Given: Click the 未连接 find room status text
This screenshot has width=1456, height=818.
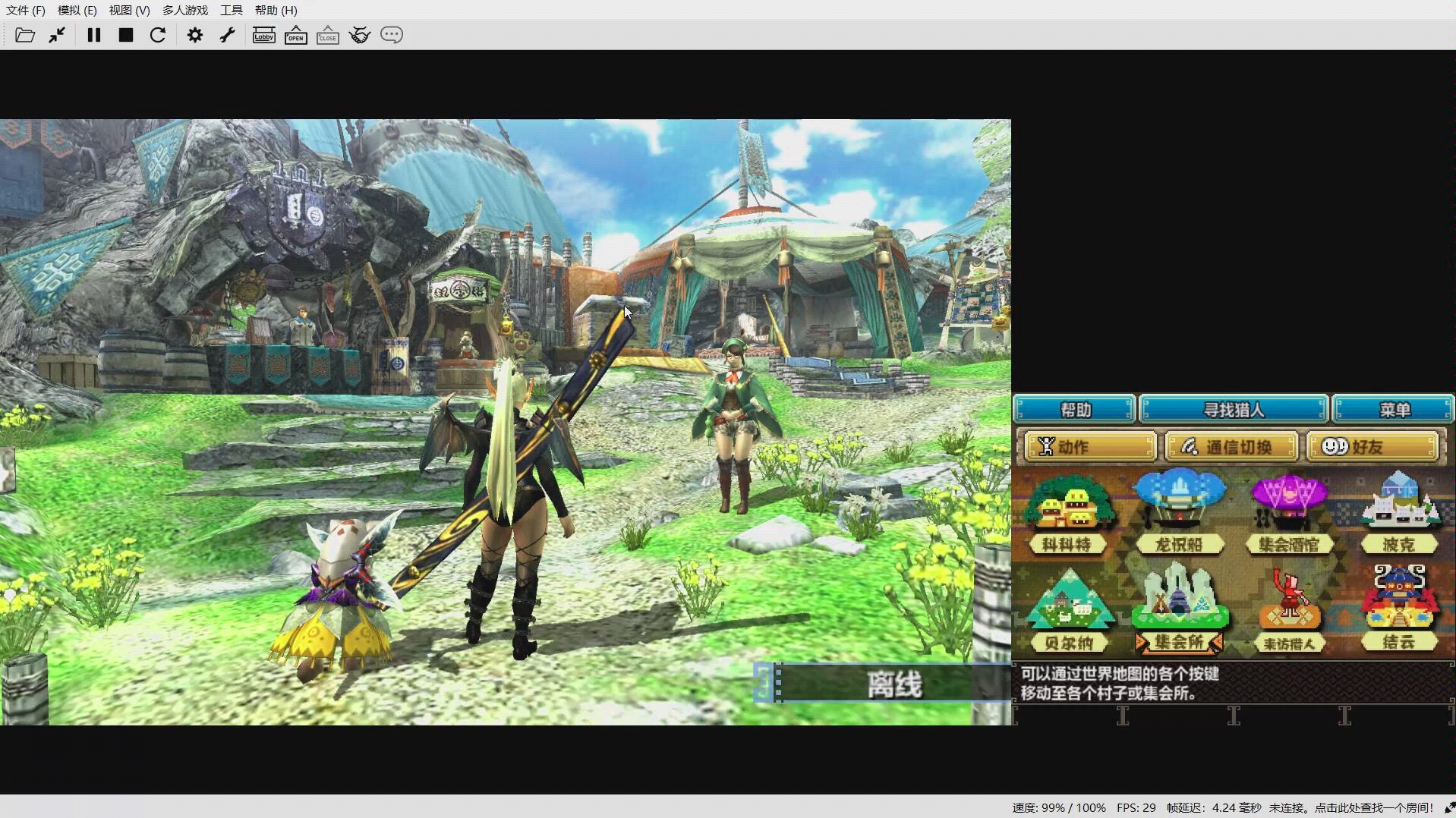Looking at the screenshot, I should pyautogui.click(x=1351, y=807).
